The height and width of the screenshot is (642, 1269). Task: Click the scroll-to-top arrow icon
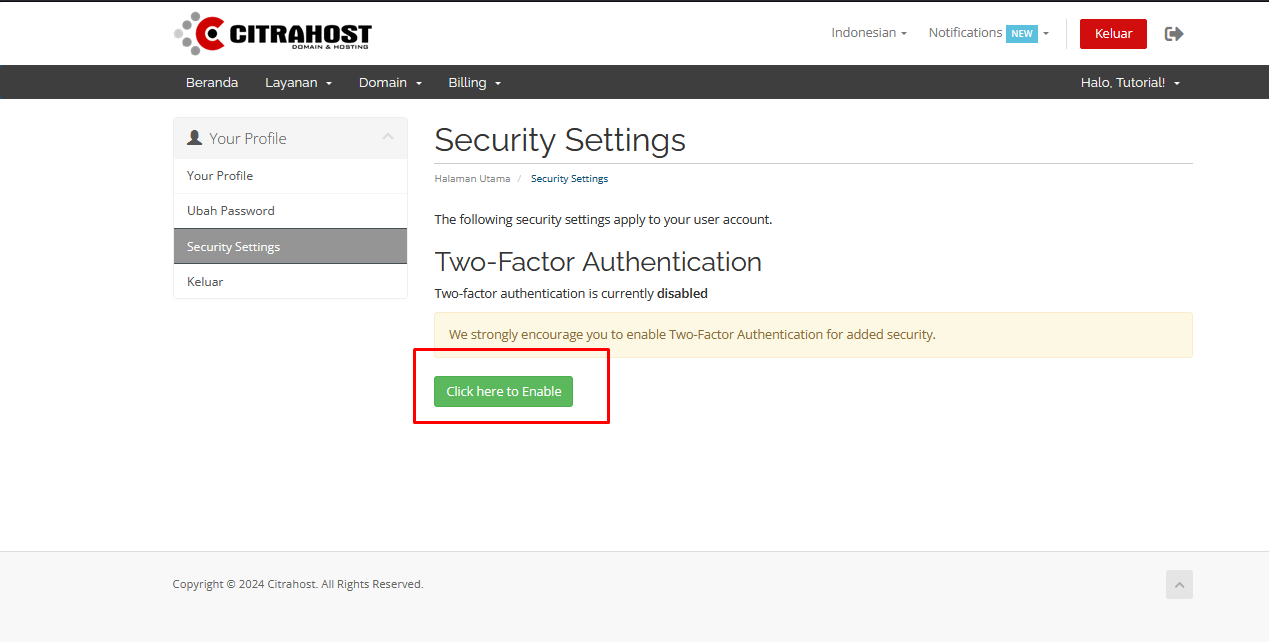coord(1179,585)
